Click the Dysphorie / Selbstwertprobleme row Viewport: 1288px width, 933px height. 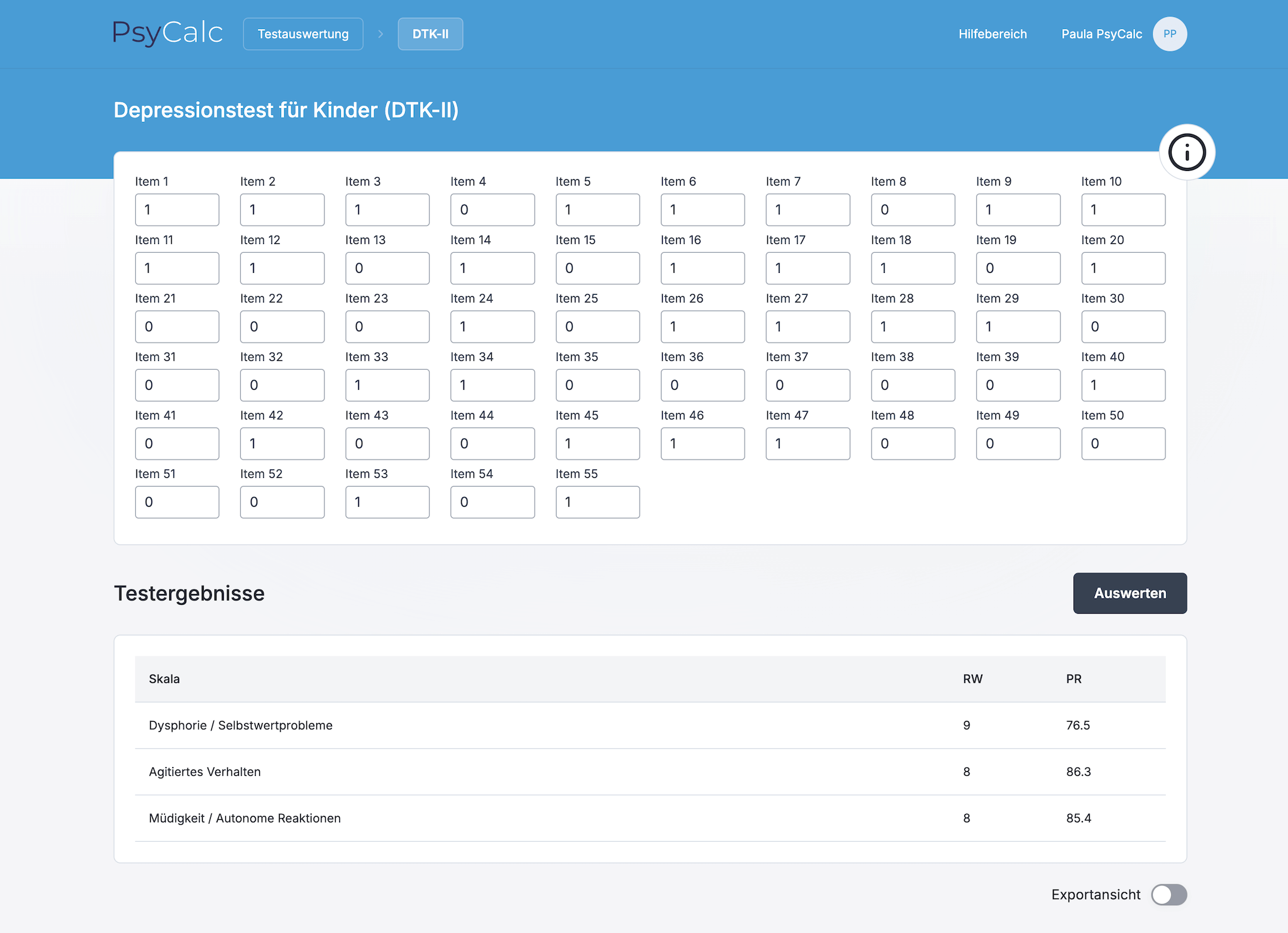click(241, 726)
